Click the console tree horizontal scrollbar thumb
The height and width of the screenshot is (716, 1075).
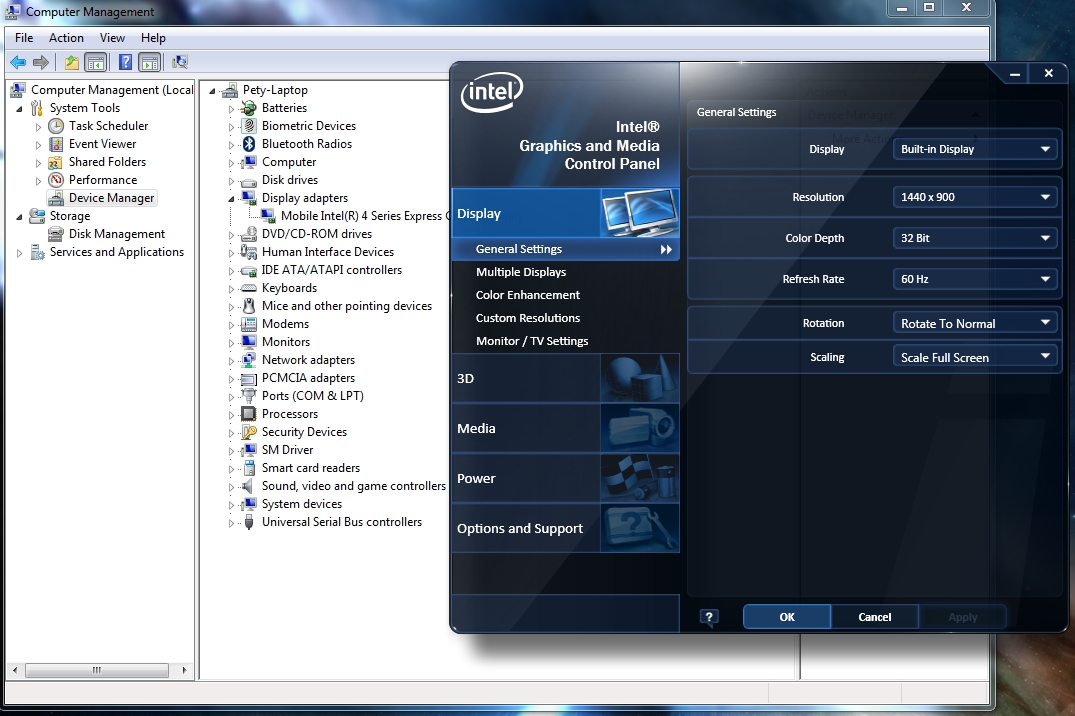97,670
